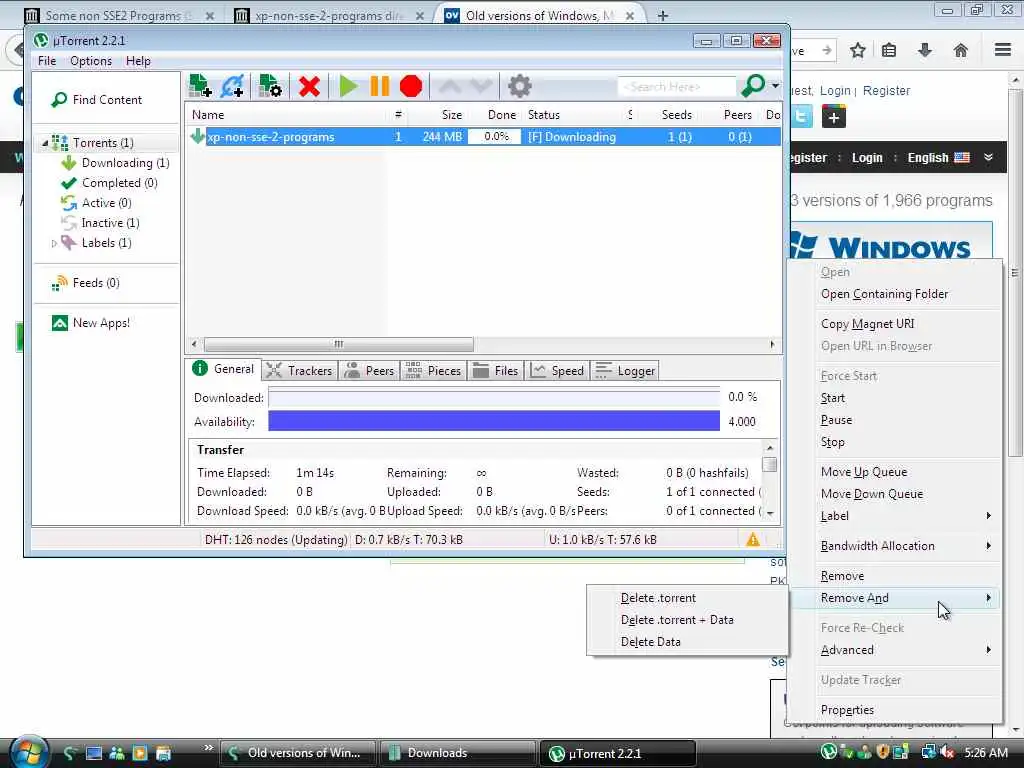1024x768 pixels.
Task: Click New Apps! in the sidebar
Action: [x=91, y=323]
